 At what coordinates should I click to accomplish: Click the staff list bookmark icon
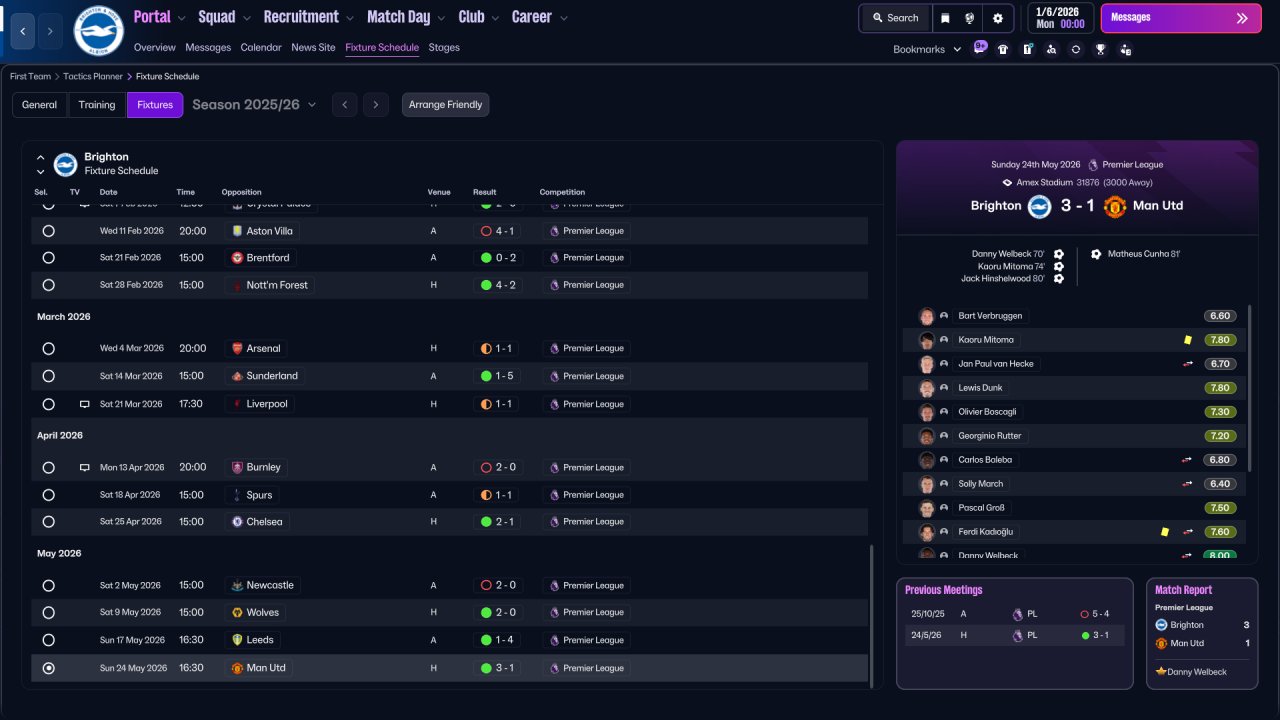click(x=1125, y=49)
